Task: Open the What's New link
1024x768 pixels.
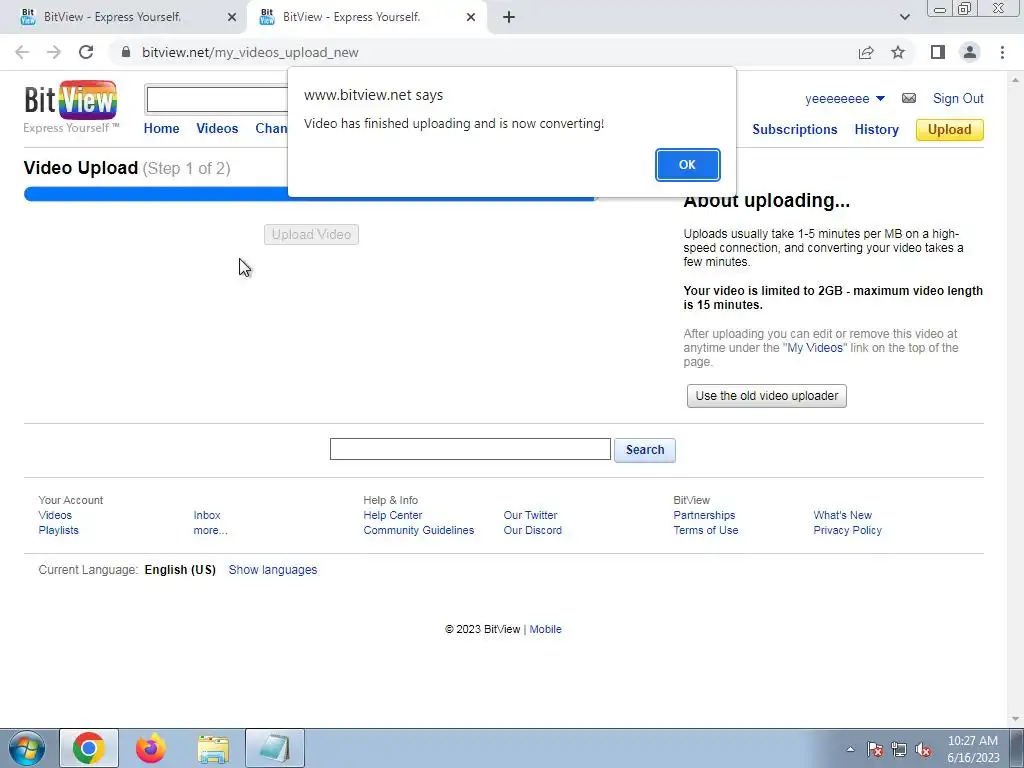Action: coord(842,515)
